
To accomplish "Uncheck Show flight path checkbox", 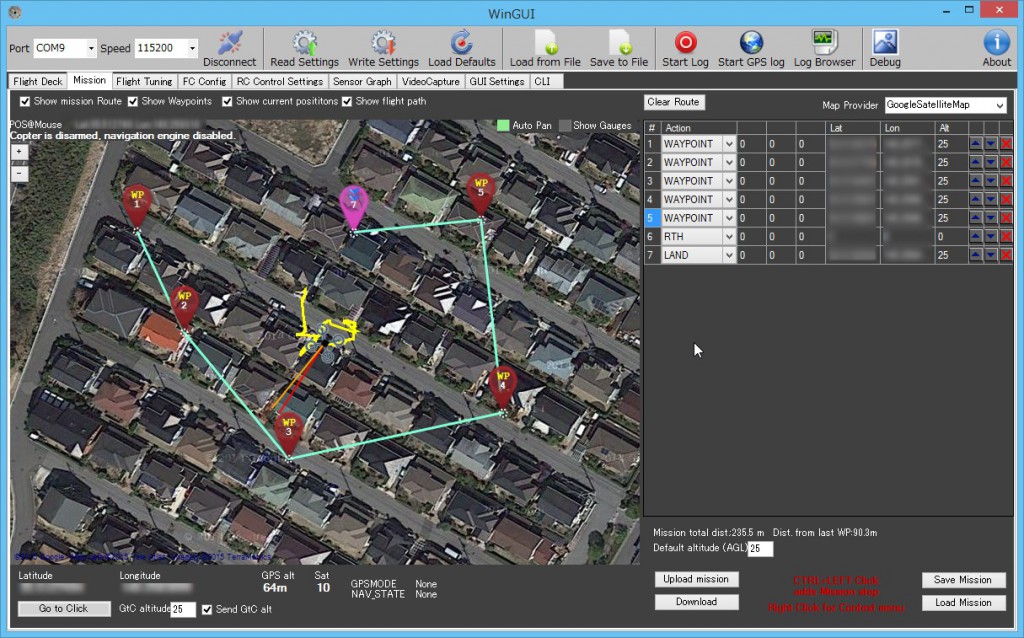I will [347, 101].
